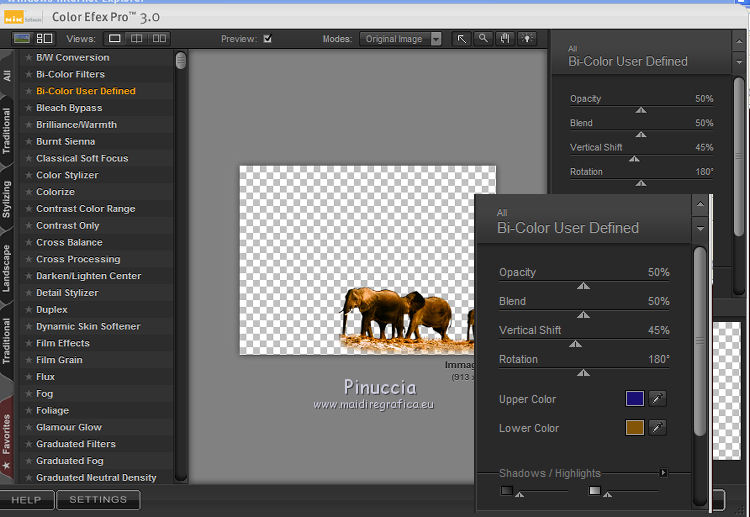Click the HELP button
Screen dimensions: 750x517
26,500
